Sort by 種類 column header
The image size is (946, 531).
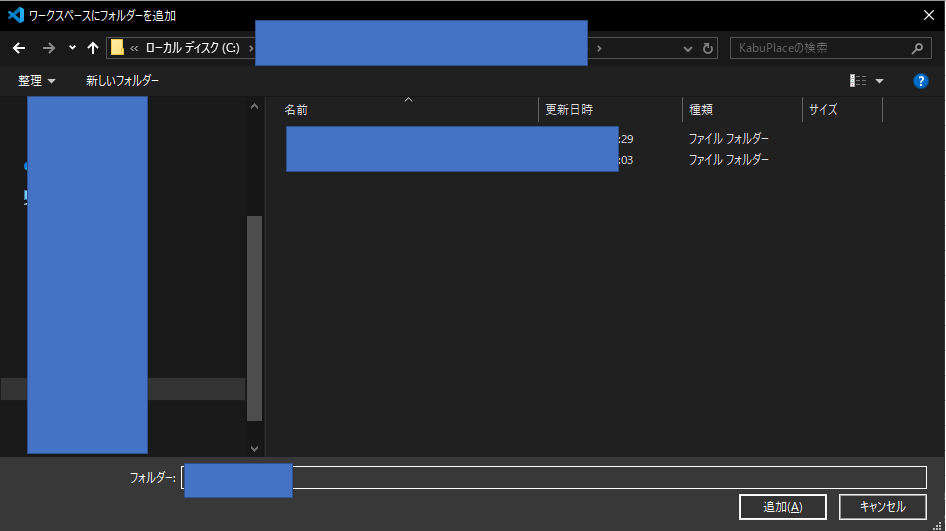pyautogui.click(x=743, y=110)
